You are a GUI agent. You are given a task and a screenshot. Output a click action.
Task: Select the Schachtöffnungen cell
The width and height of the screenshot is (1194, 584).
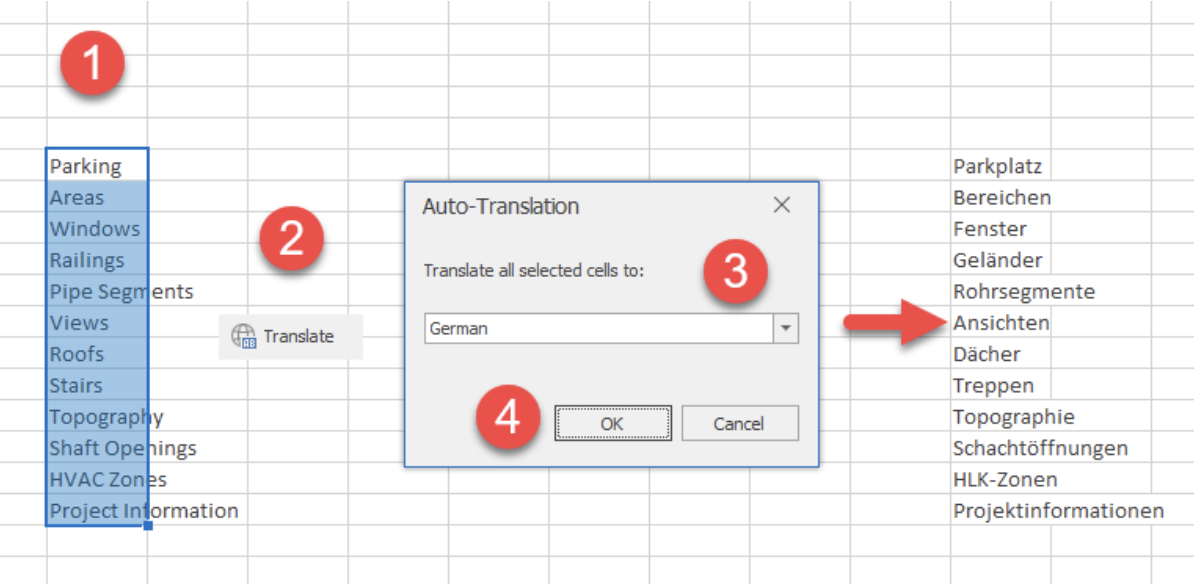tap(1001, 448)
